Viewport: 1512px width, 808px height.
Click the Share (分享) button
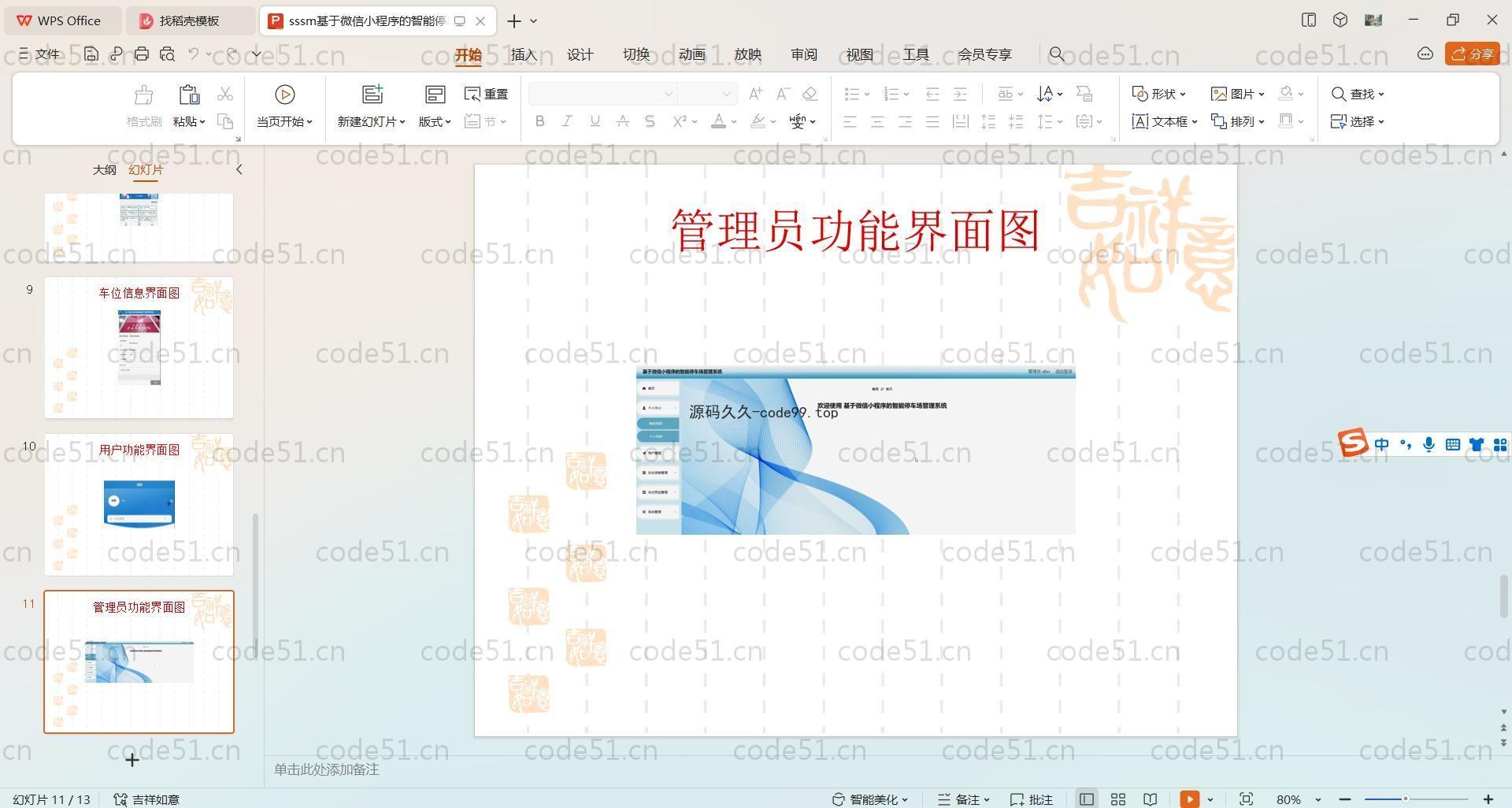click(1472, 54)
